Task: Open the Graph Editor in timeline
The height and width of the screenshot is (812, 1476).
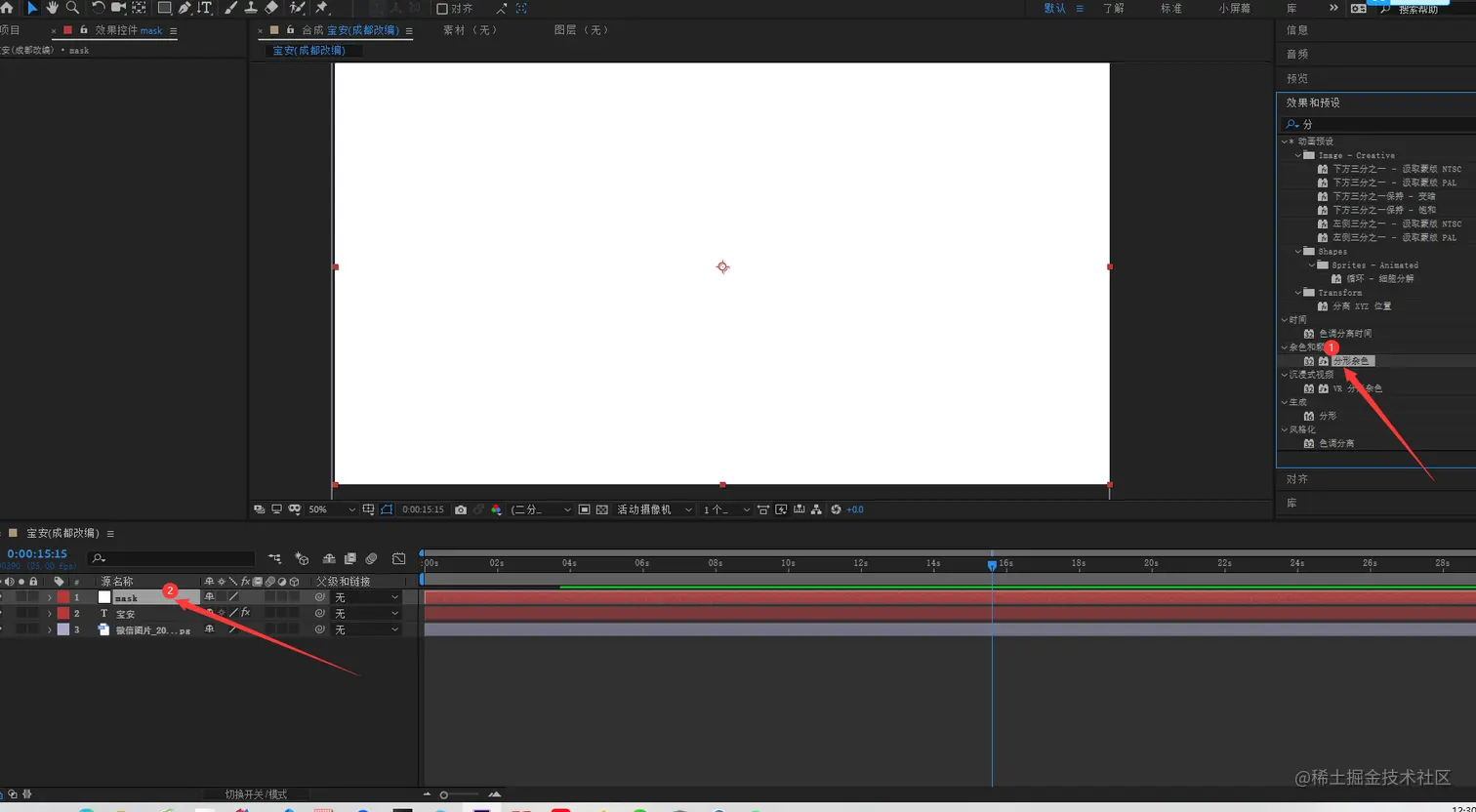Action: pyautogui.click(x=398, y=558)
